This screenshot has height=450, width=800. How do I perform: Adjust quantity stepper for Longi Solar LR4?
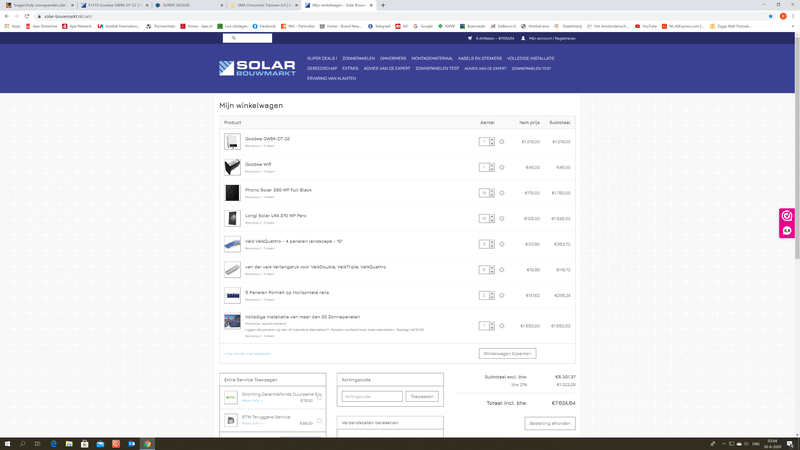coord(492,218)
